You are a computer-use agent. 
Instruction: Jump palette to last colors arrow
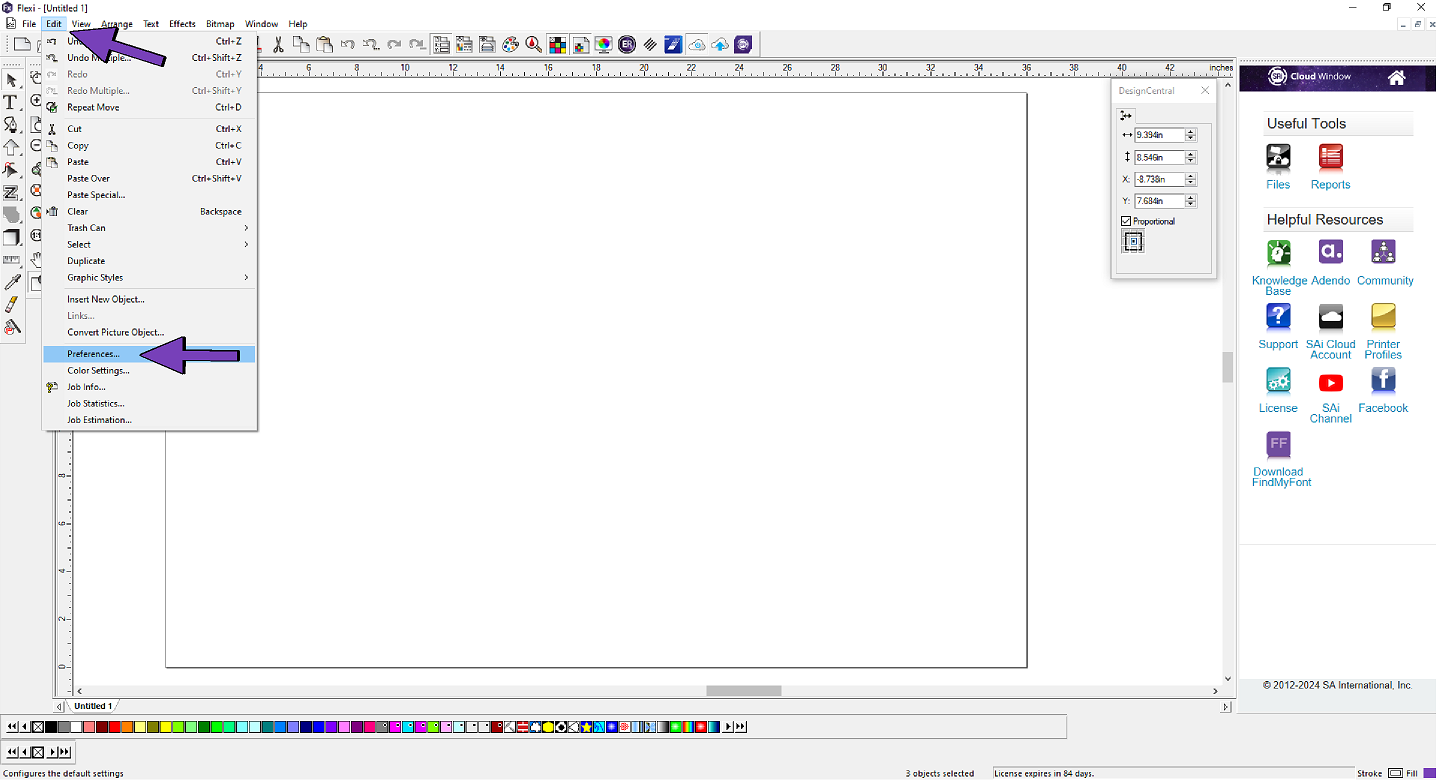point(743,727)
